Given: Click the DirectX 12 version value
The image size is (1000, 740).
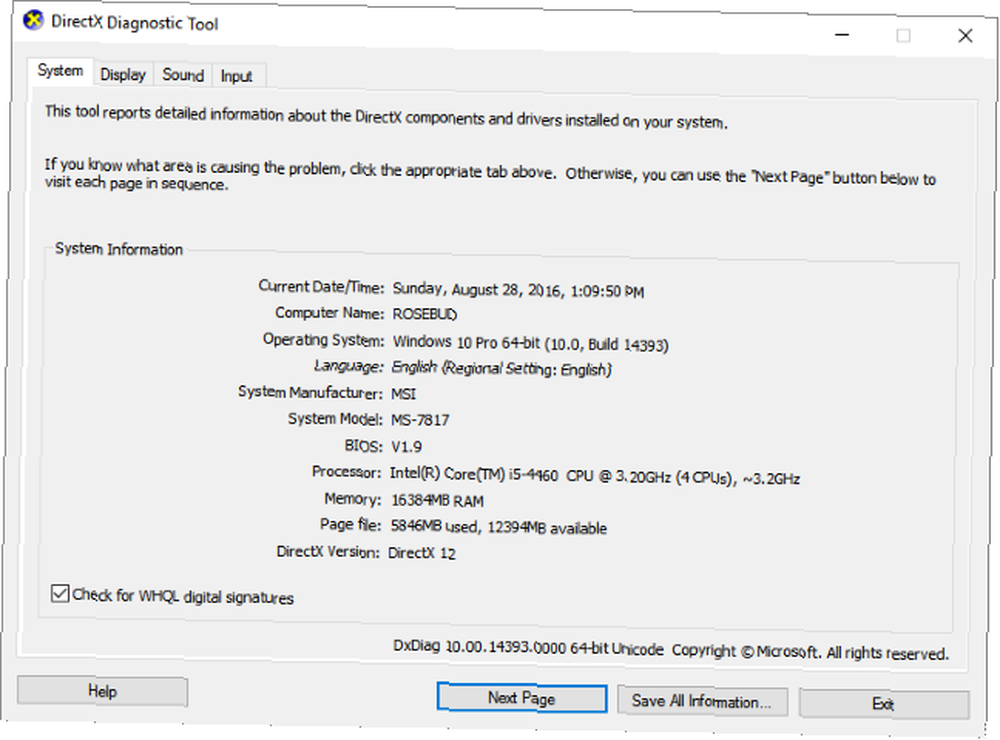Looking at the screenshot, I should 422,552.
